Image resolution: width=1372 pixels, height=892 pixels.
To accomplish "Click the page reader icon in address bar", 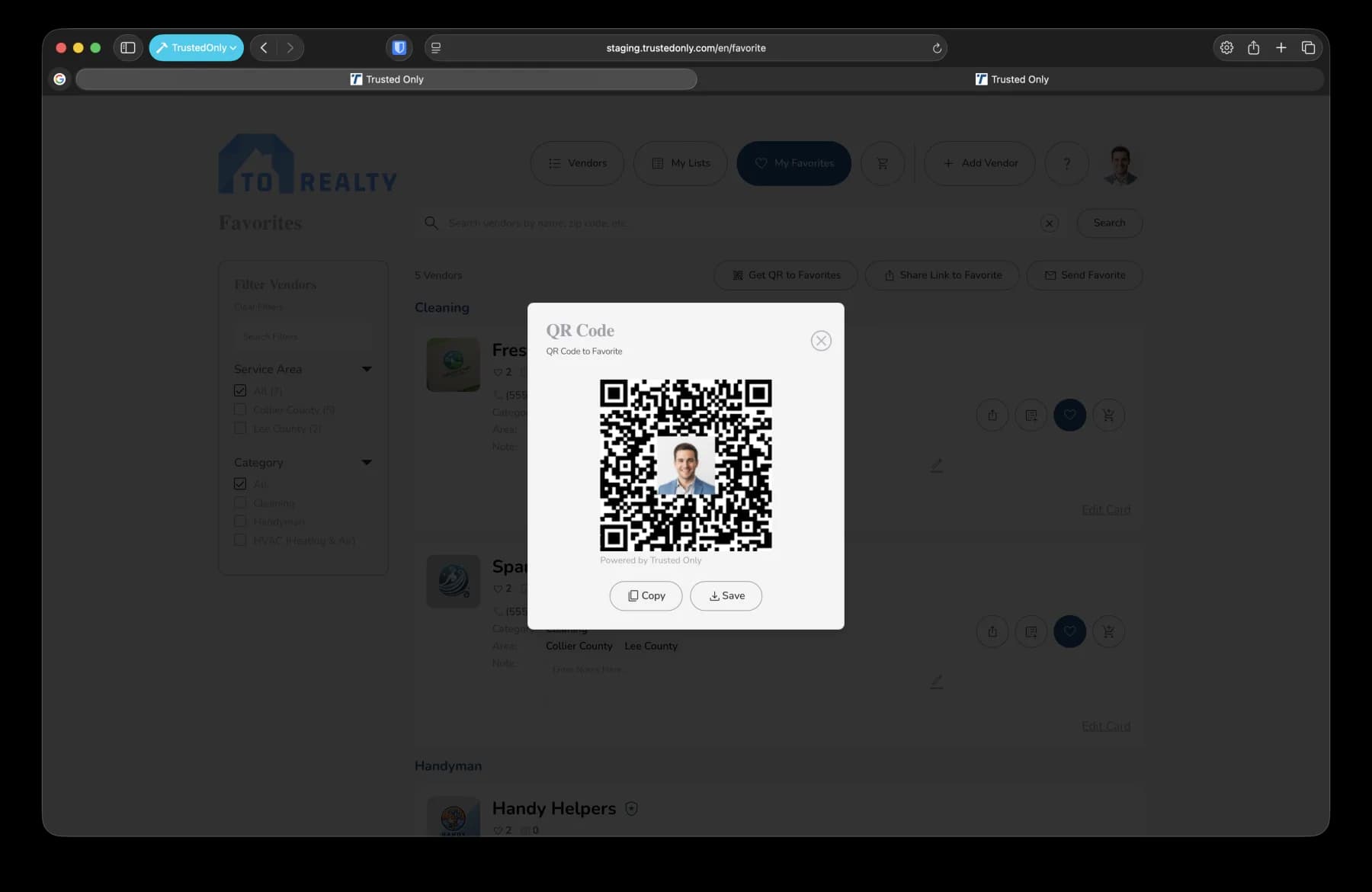I will [436, 47].
